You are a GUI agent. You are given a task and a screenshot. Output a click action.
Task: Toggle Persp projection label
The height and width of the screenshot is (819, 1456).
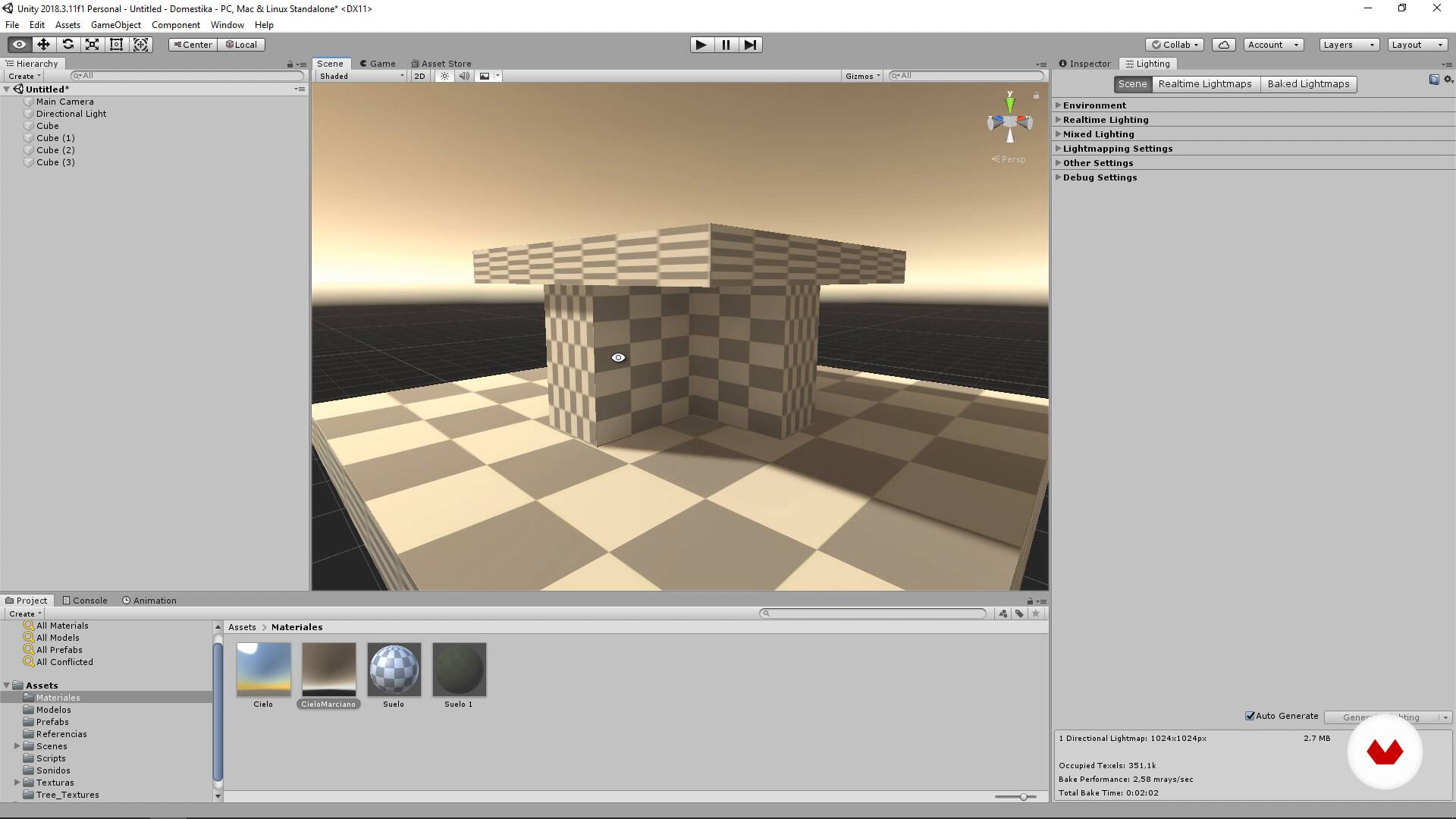tap(1009, 159)
